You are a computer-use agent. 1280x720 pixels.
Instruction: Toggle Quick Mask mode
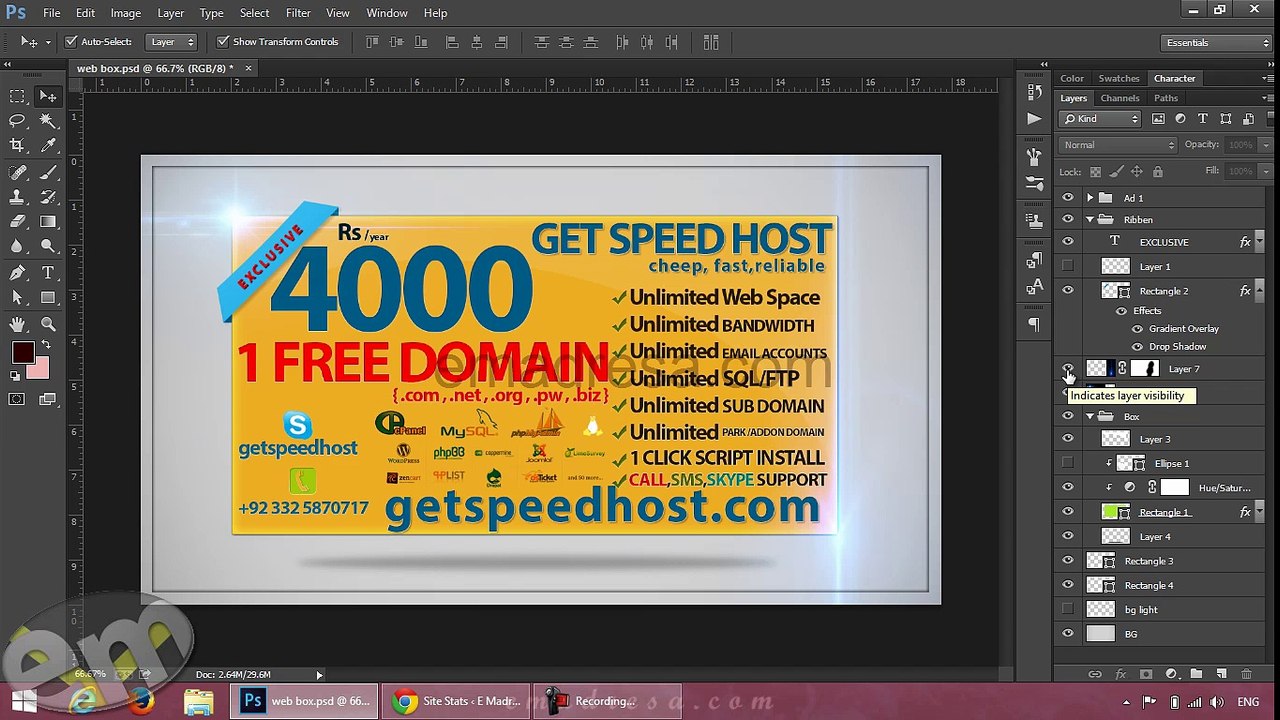(17, 399)
